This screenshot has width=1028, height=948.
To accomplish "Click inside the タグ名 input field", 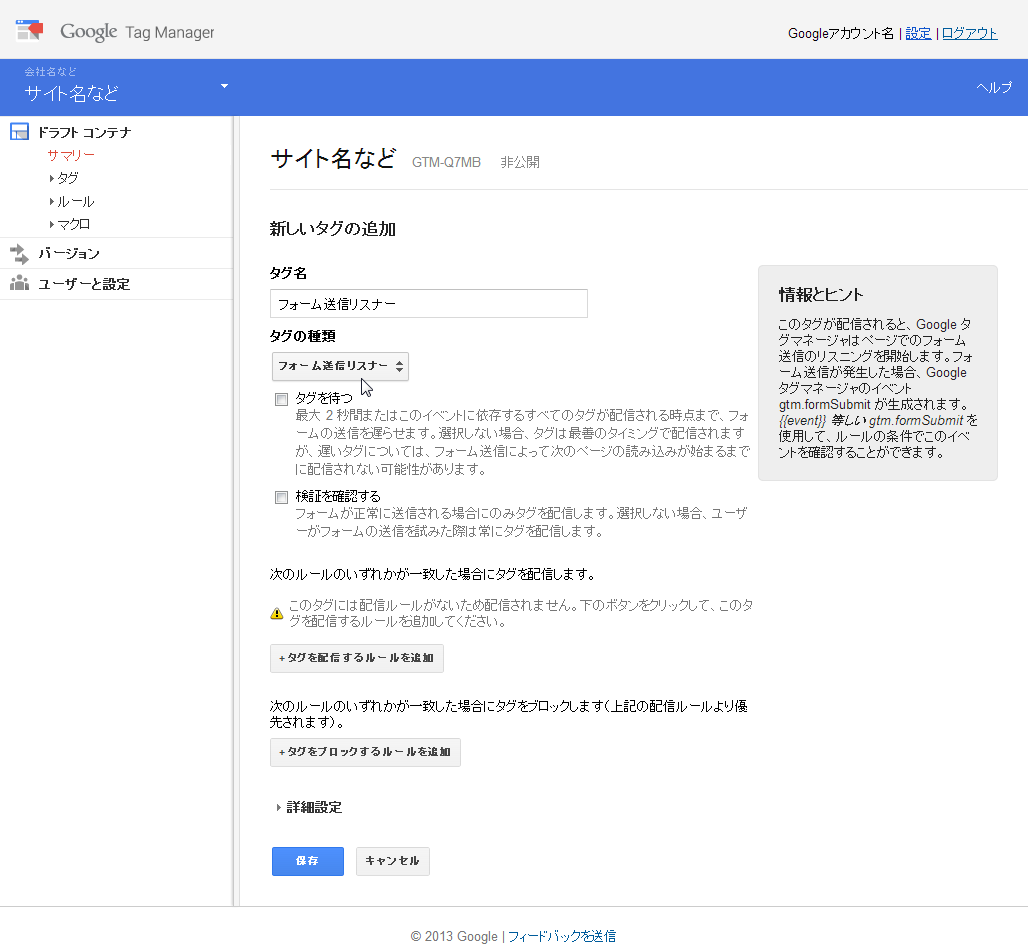I will point(428,303).
